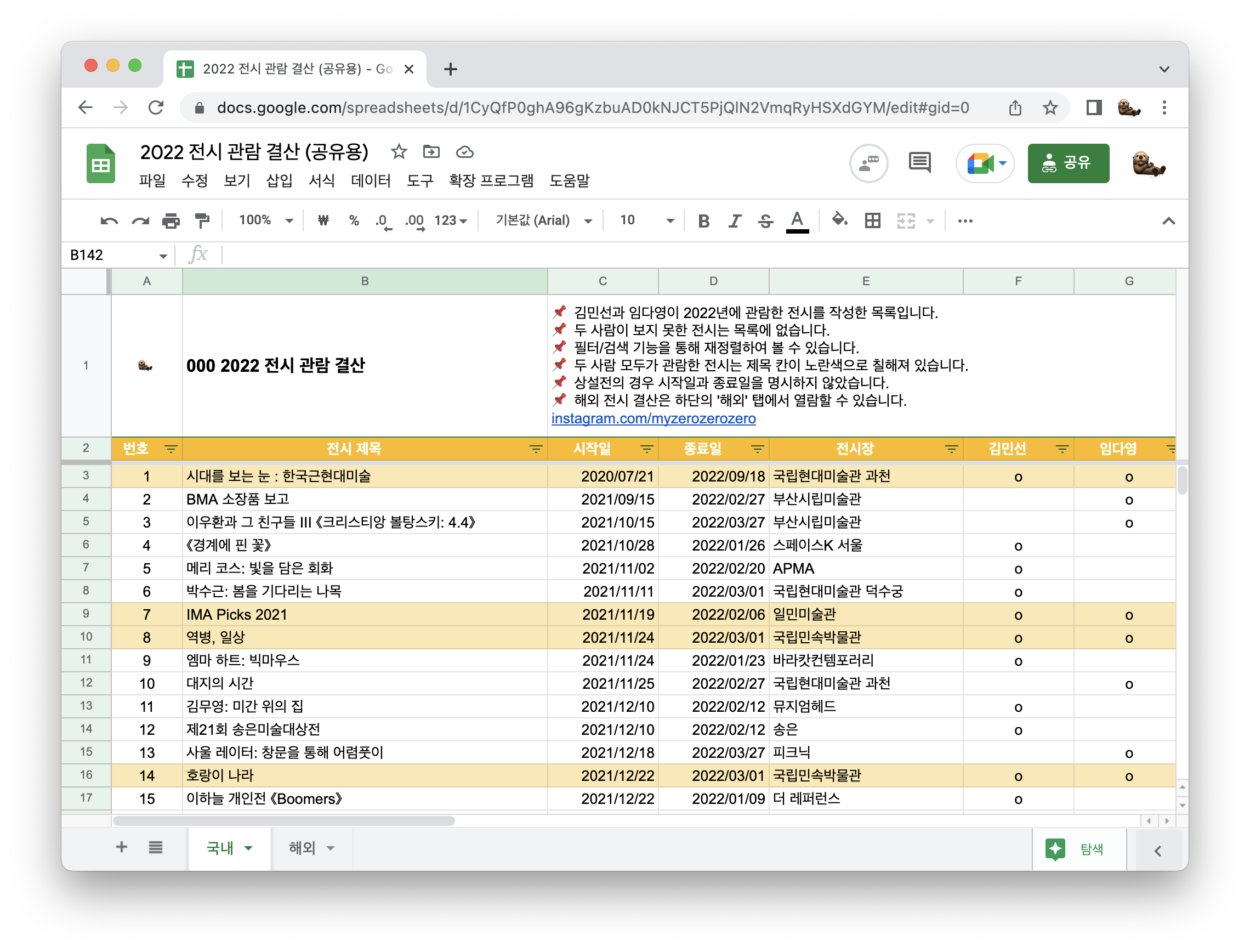Click the undo arrow icon

click(x=109, y=220)
